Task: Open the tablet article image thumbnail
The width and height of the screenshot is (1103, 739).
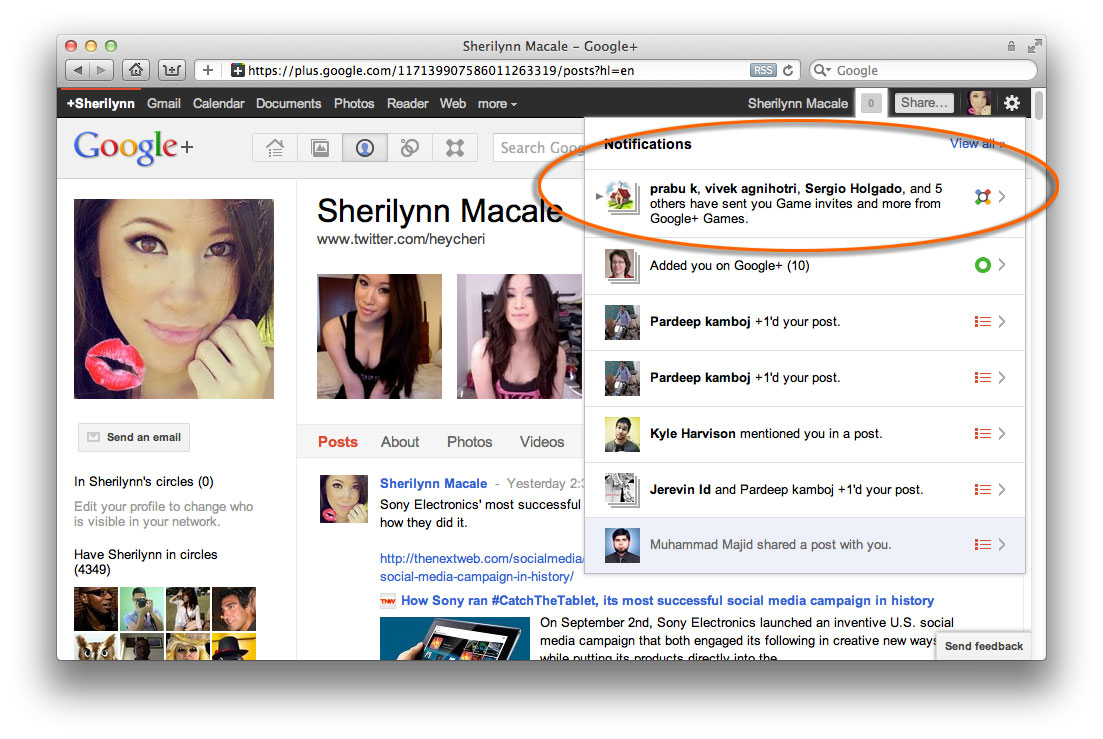Action: click(x=454, y=638)
